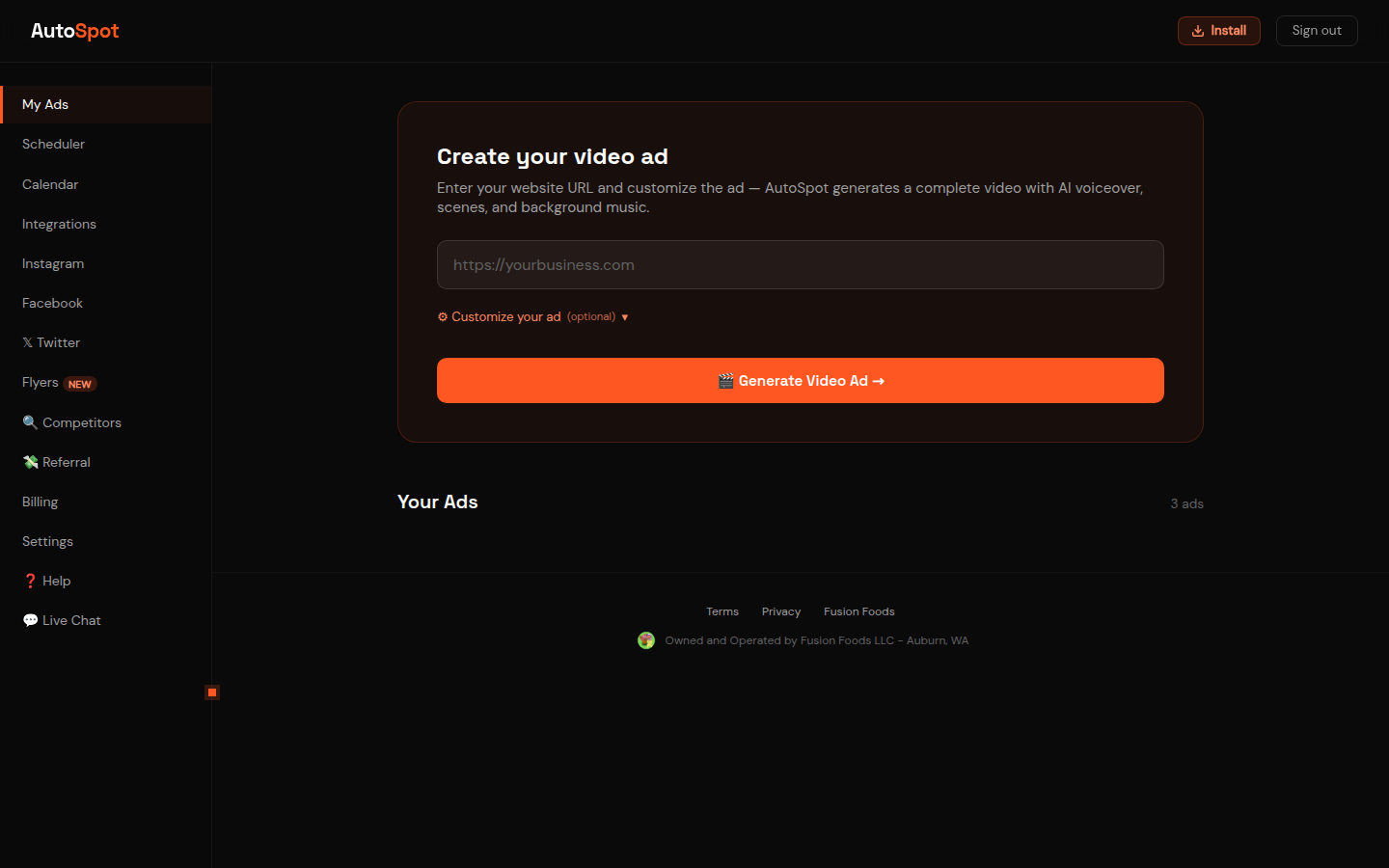Image resolution: width=1389 pixels, height=868 pixels.
Task: Open My Ads in the sidebar
Action: point(106,104)
